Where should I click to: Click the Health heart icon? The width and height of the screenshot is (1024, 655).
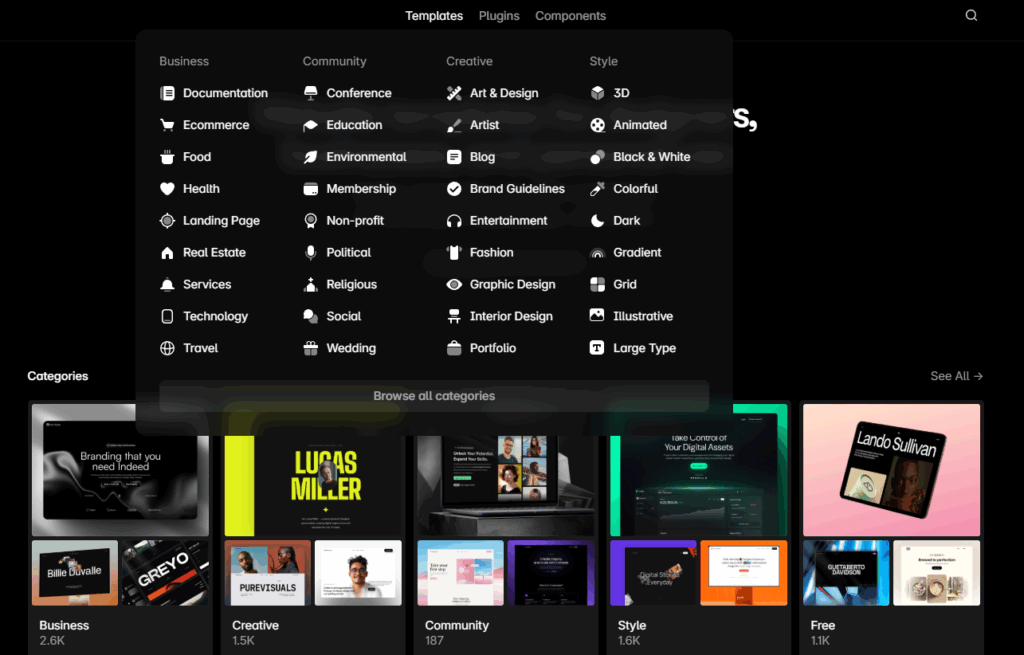pos(167,189)
